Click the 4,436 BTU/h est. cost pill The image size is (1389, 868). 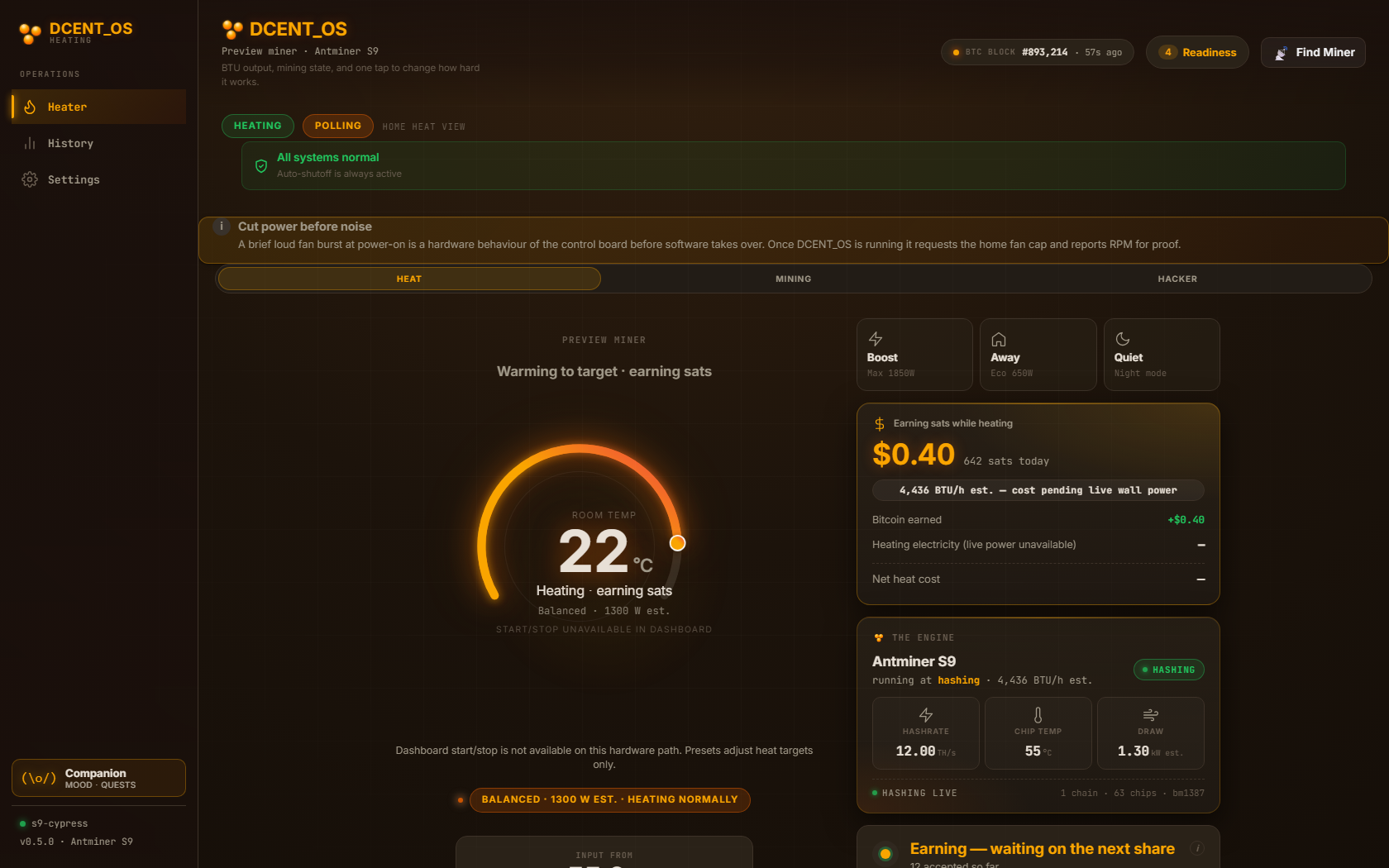[1038, 490]
